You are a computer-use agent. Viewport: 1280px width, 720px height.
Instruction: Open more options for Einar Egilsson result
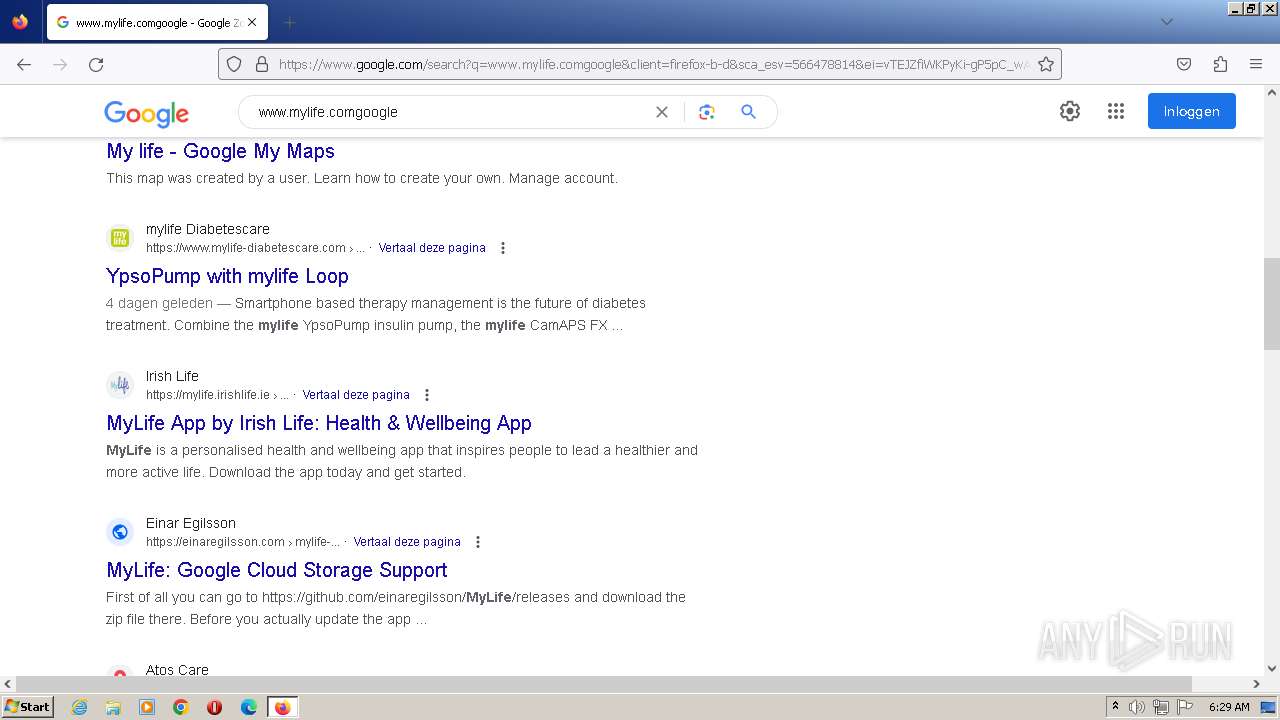pyautogui.click(x=478, y=542)
